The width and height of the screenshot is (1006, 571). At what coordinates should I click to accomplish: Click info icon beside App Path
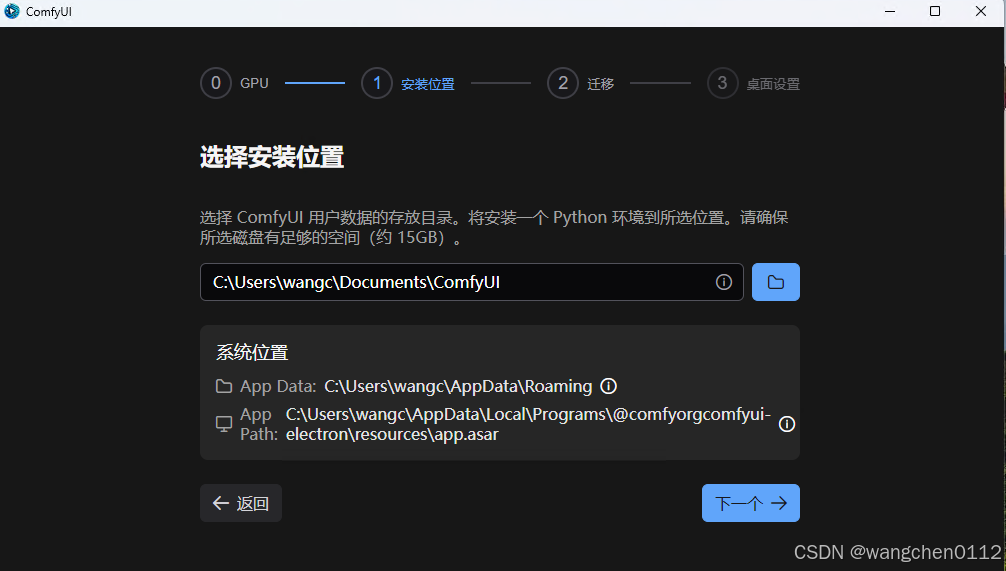[787, 424]
